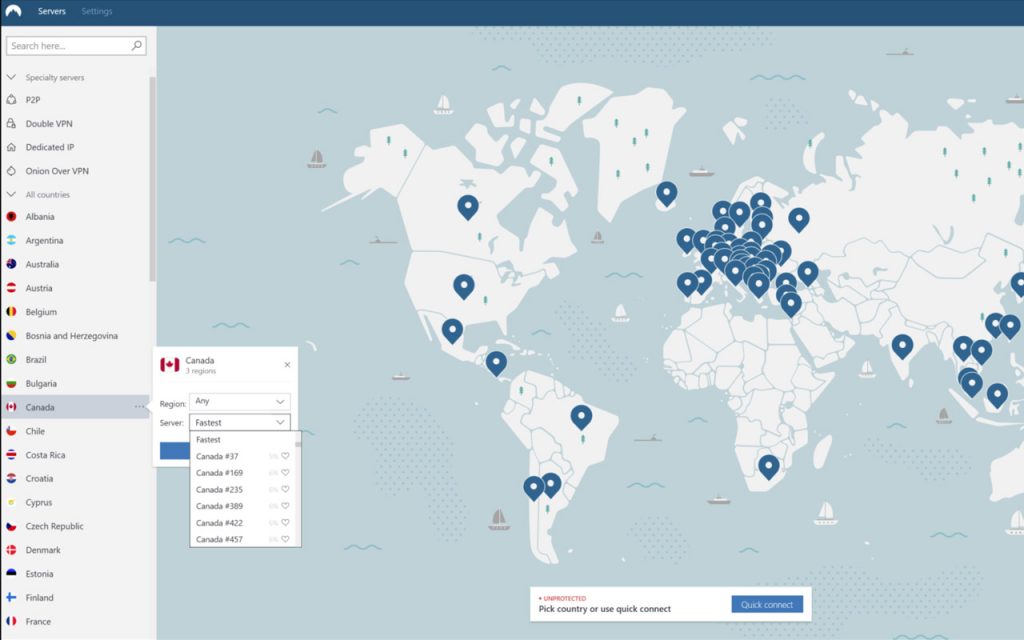Pick Cyprus in the sidebar

point(39,502)
